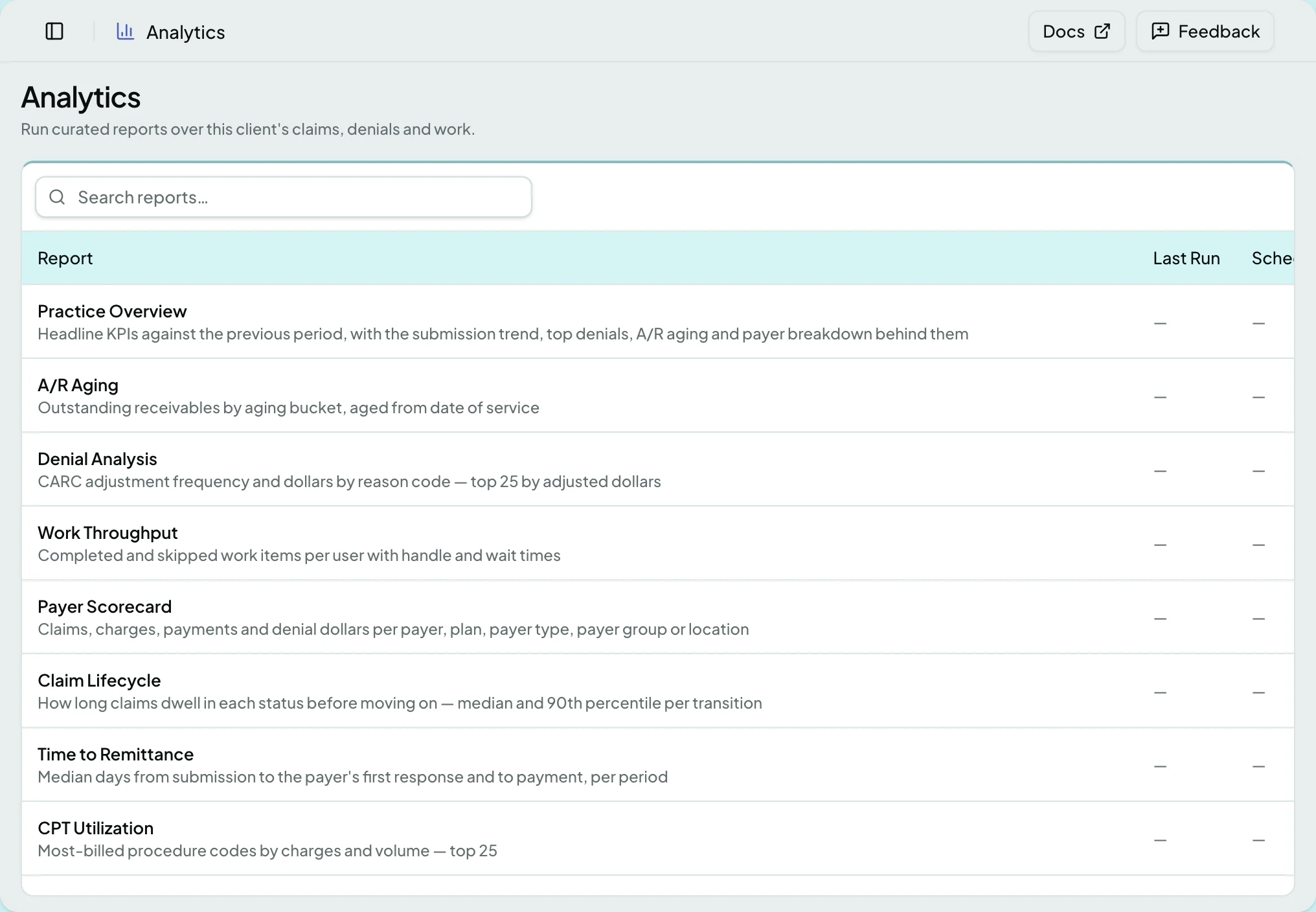The height and width of the screenshot is (912, 1316).
Task: Click 'Completed and skipped work items' description
Action: coord(299,555)
